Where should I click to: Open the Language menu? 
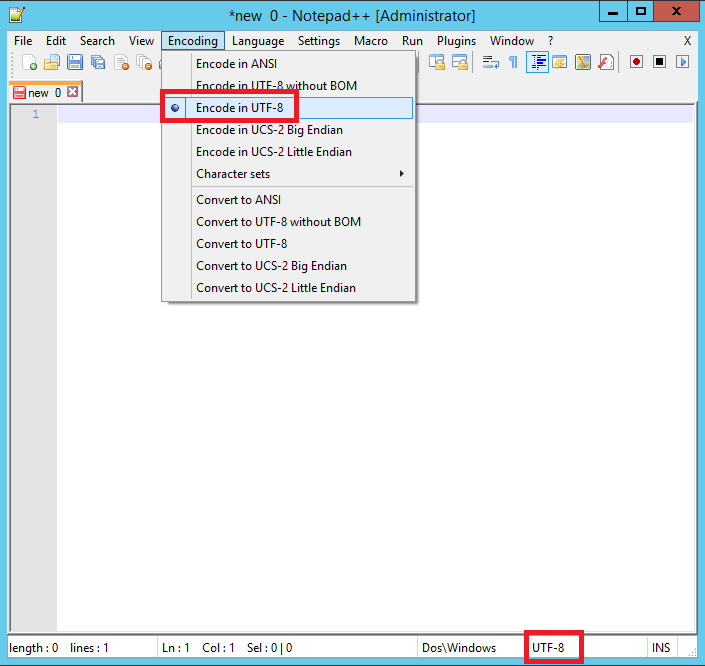[x=258, y=41]
